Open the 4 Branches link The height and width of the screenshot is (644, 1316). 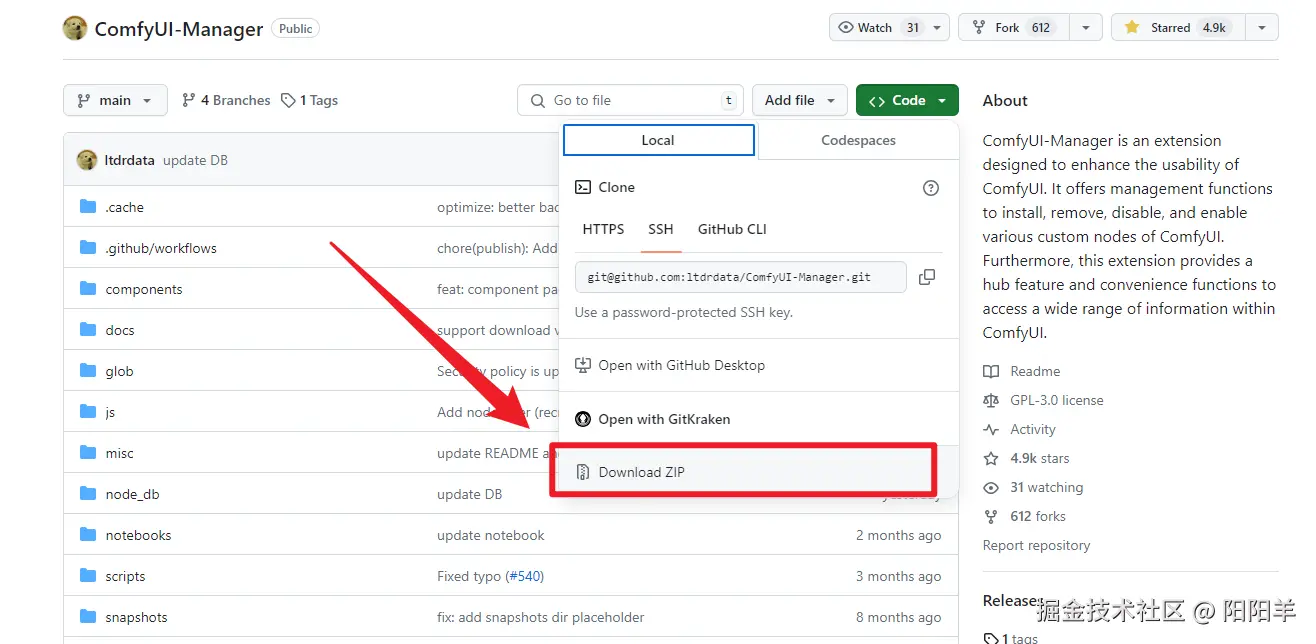(x=226, y=100)
